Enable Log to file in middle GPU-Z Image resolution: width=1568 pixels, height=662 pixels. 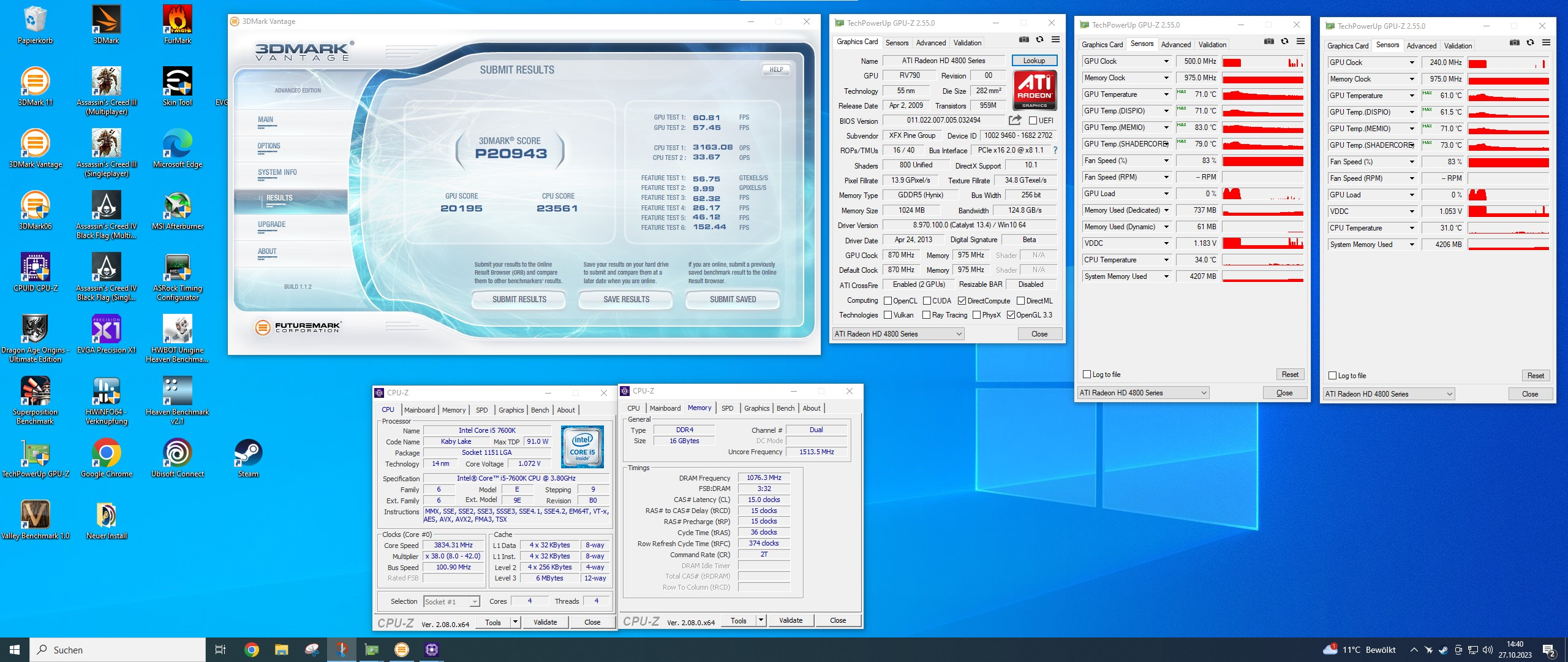click(x=1087, y=375)
